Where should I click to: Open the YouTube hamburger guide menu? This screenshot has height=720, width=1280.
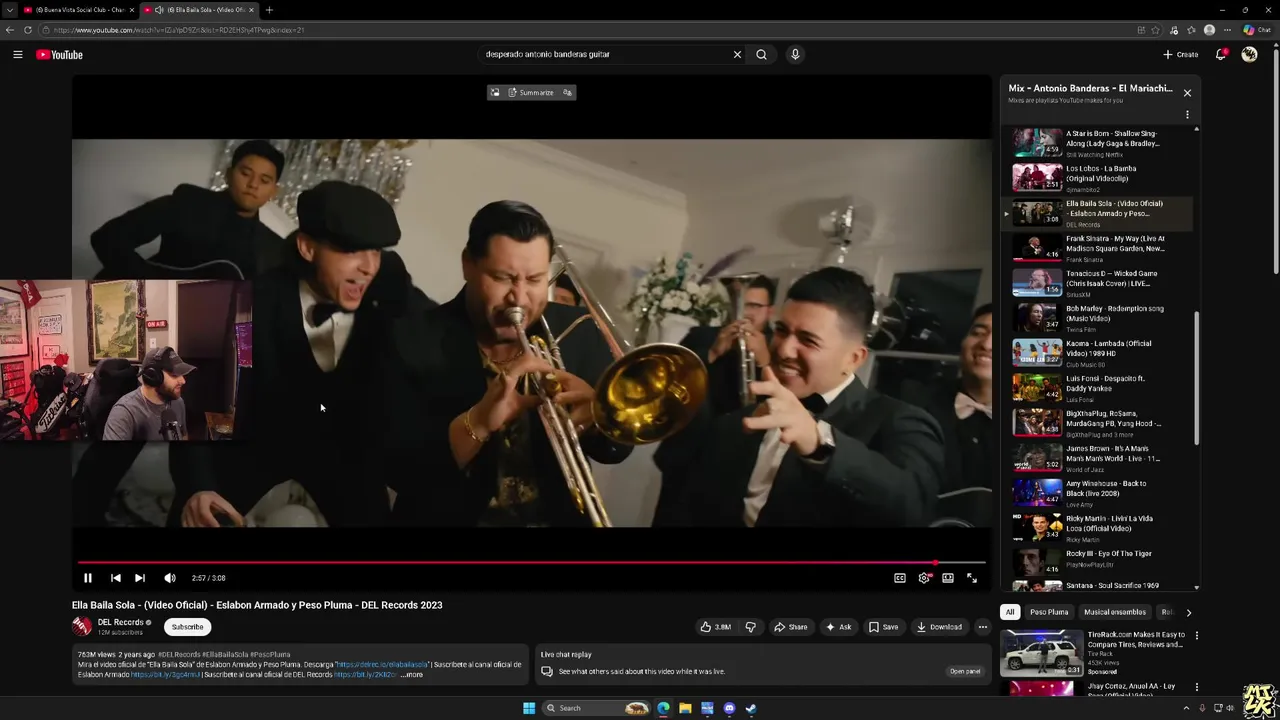pyautogui.click(x=18, y=55)
